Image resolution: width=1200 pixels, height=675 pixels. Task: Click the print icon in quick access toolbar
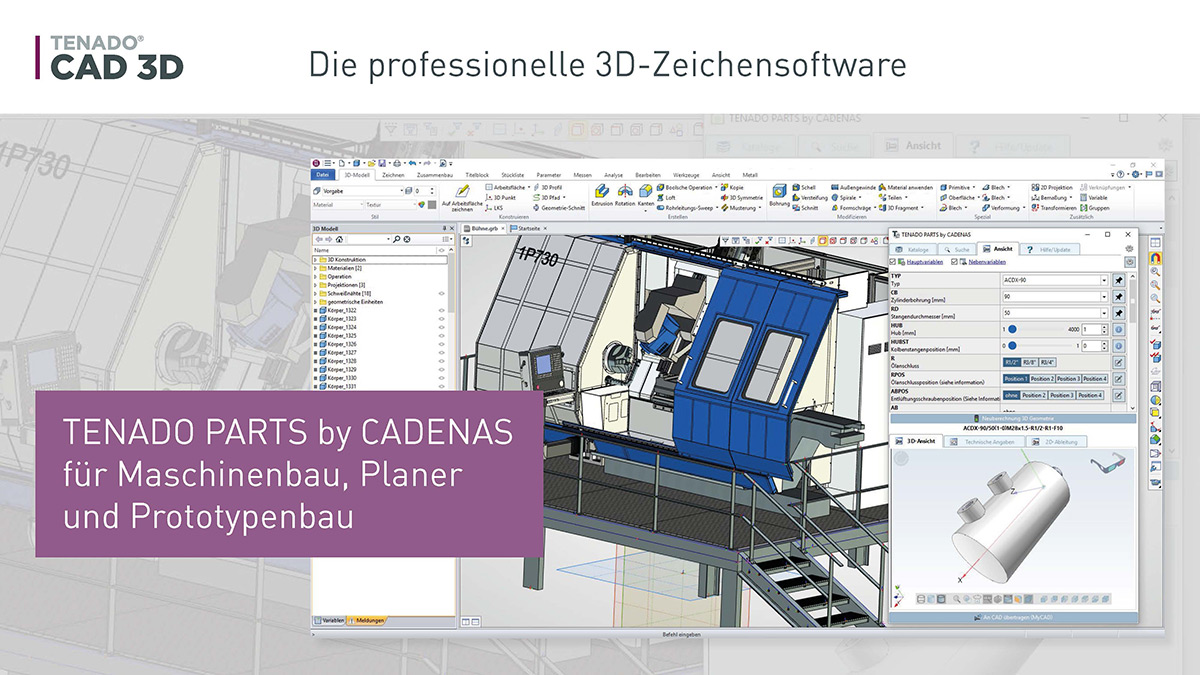397,163
